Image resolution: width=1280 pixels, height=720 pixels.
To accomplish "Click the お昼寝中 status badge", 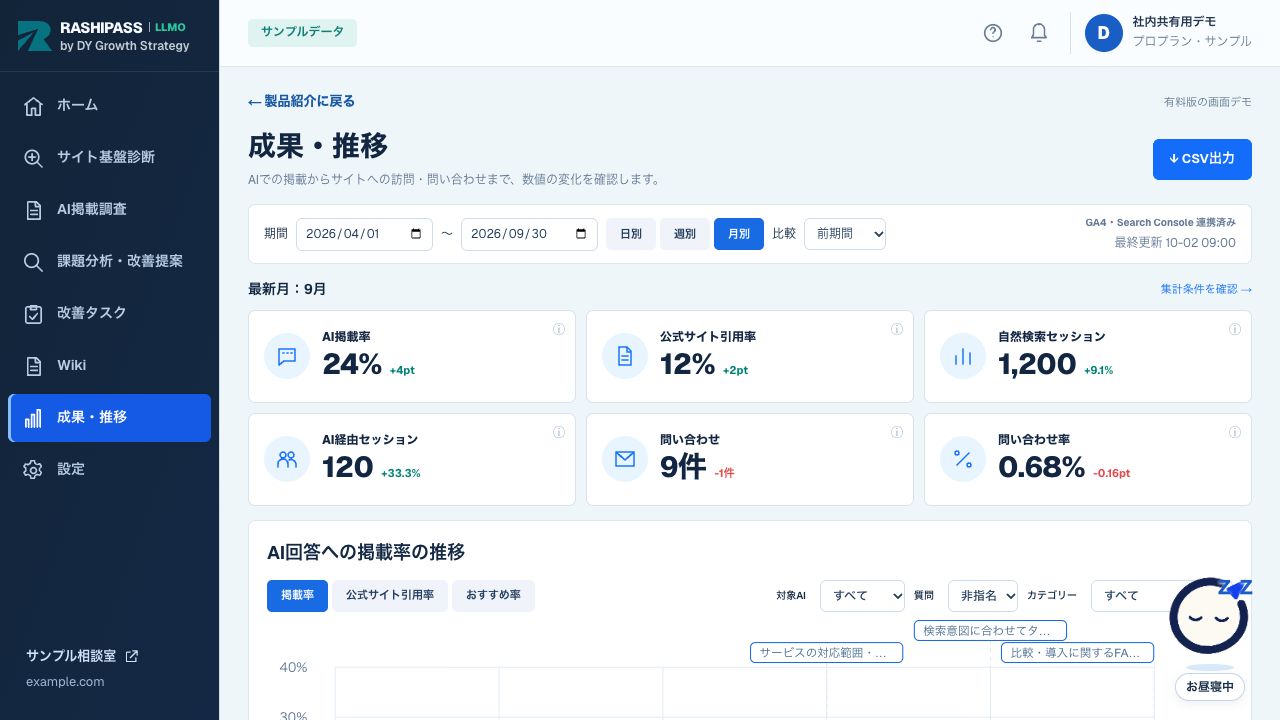I will point(1210,687).
